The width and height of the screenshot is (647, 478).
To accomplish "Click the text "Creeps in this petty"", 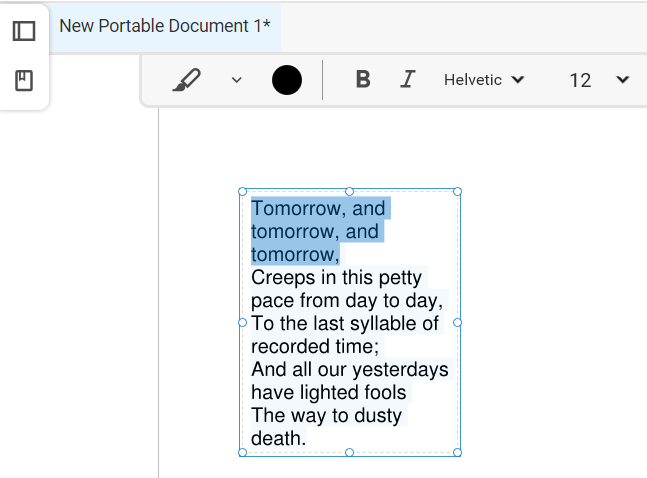I will [336, 278].
